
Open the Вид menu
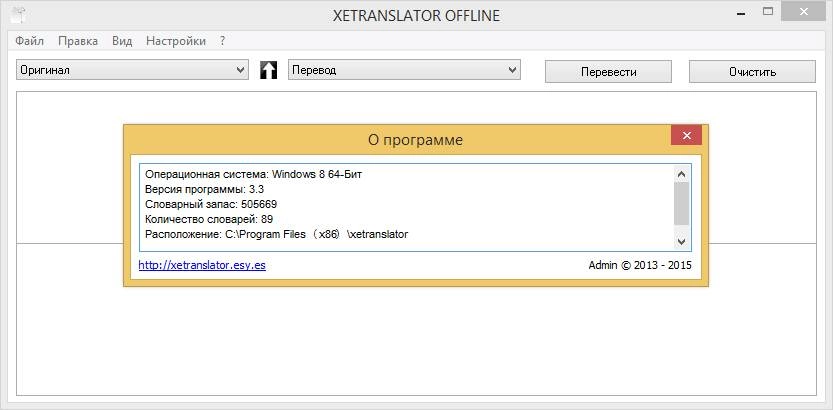pos(122,41)
